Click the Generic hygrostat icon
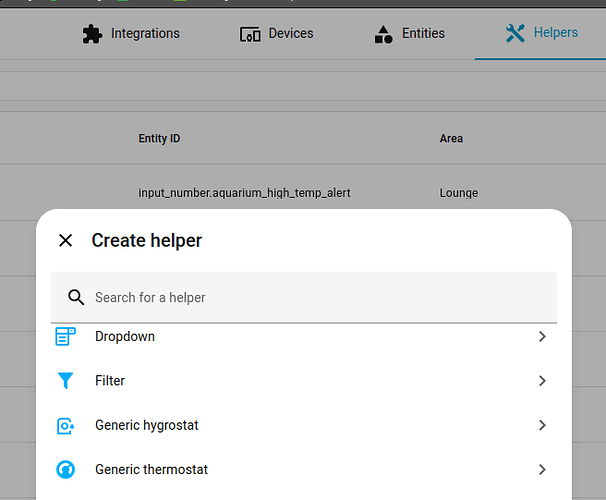The height and width of the screenshot is (500, 606). [x=65, y=426]
